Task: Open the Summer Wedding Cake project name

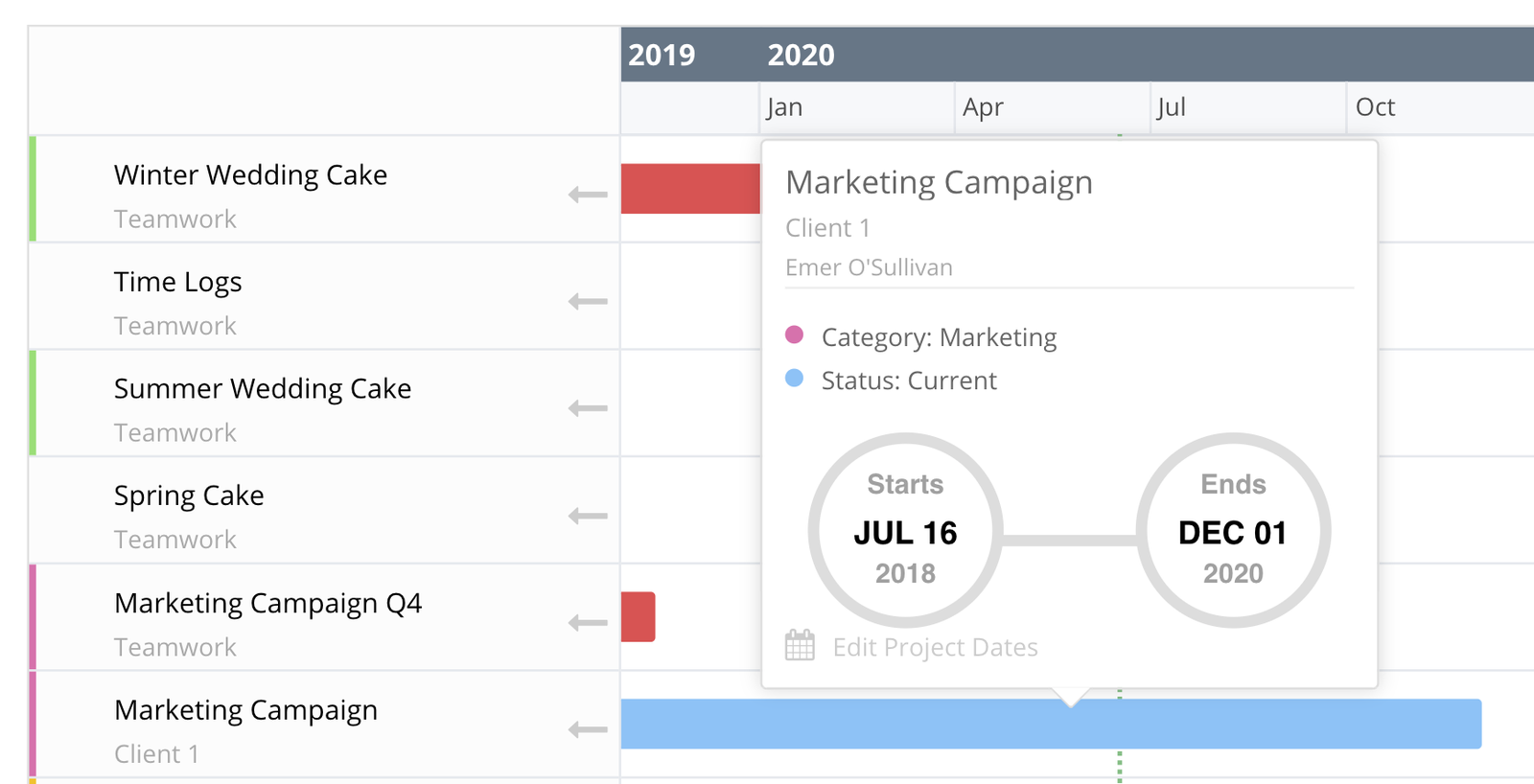Action: point(263,389)
